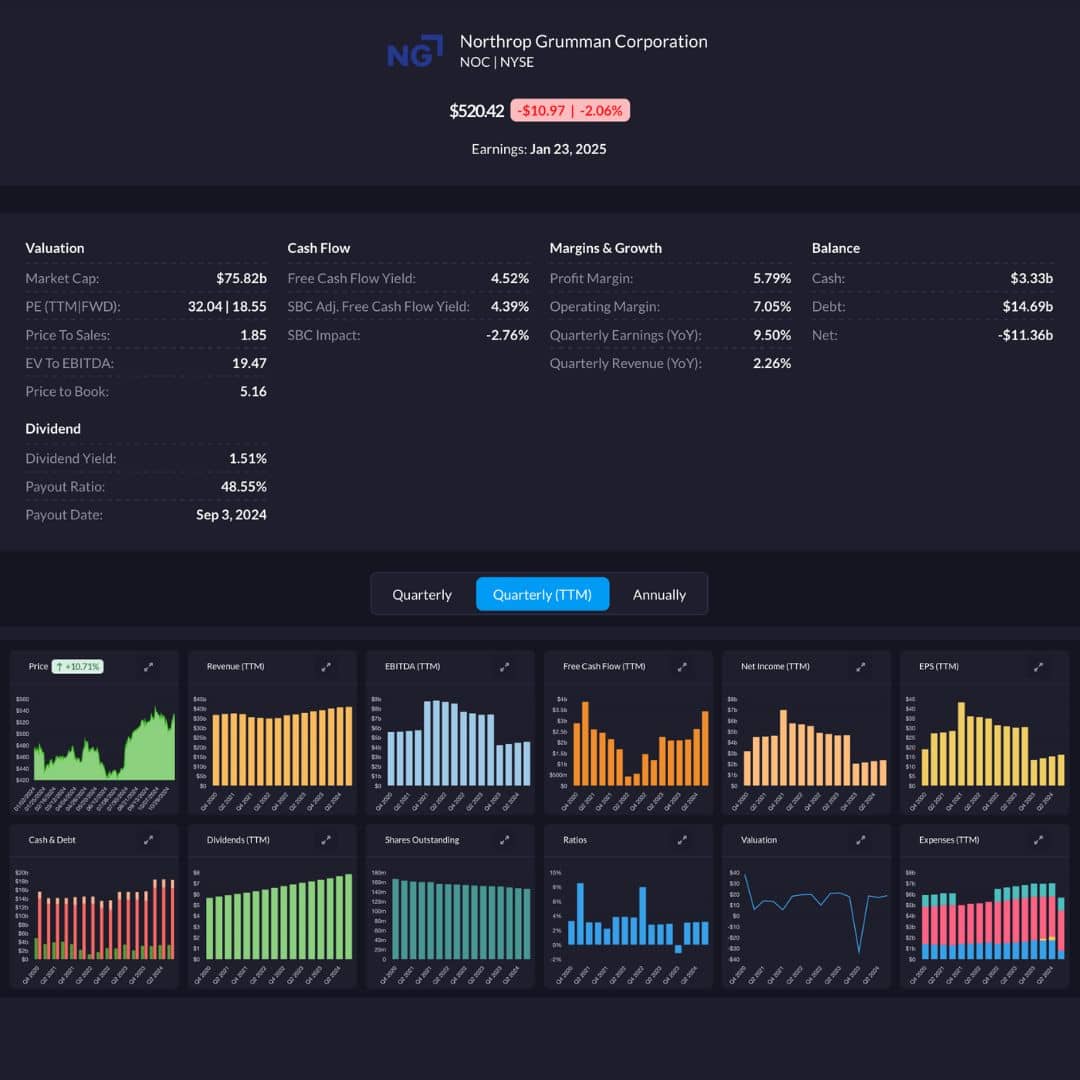Expand the Revenue (TTM) chart
This screenshot has width=1080, height=1080.
(x=326, y=667)
